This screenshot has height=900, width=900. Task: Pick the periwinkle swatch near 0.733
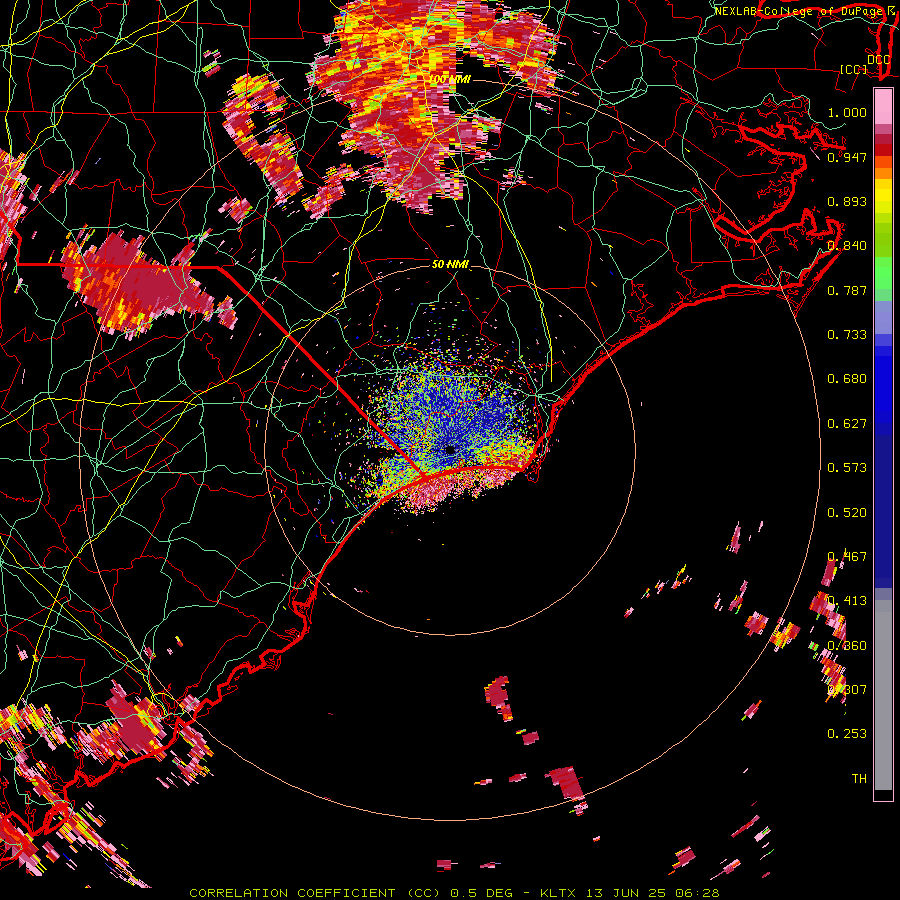pyautogui.click(x=883, y=318)
